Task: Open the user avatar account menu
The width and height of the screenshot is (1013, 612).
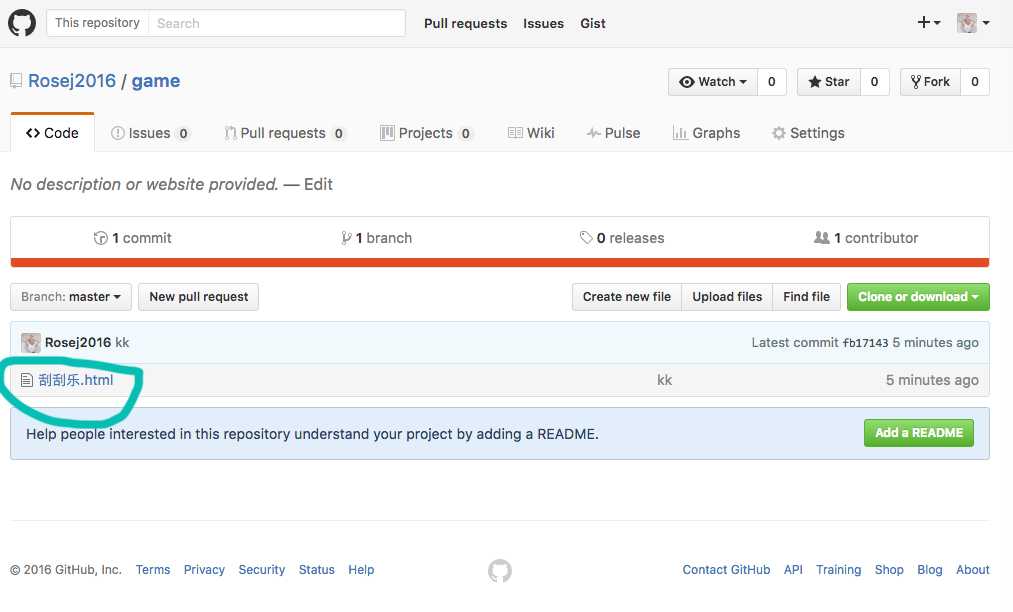Action: click(x=973, y=23)
